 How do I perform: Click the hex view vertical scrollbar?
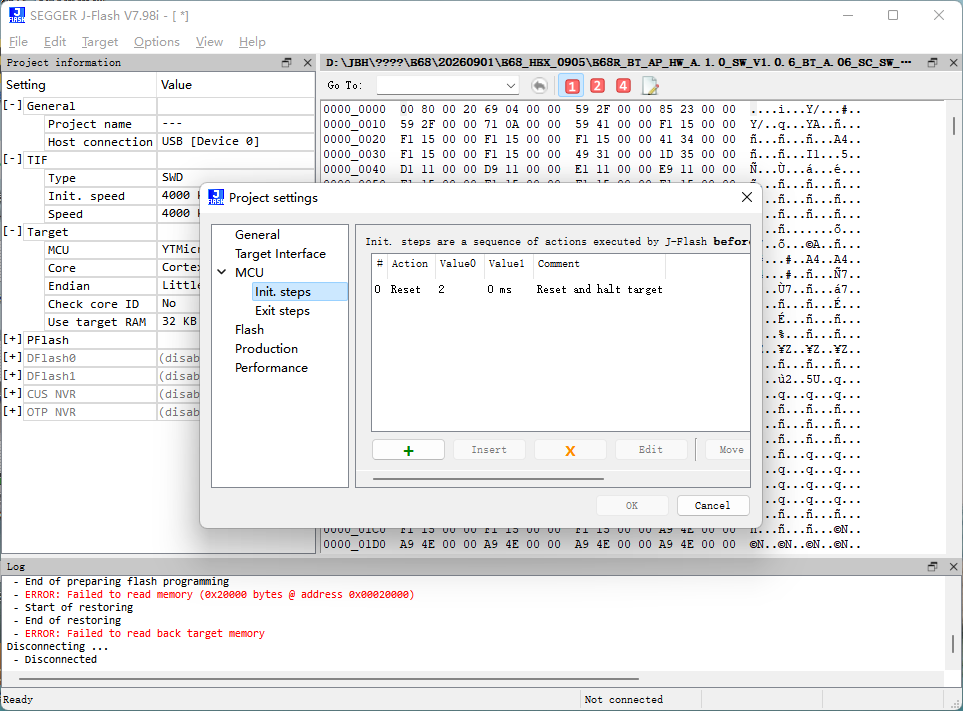click(x=953, y=126)
